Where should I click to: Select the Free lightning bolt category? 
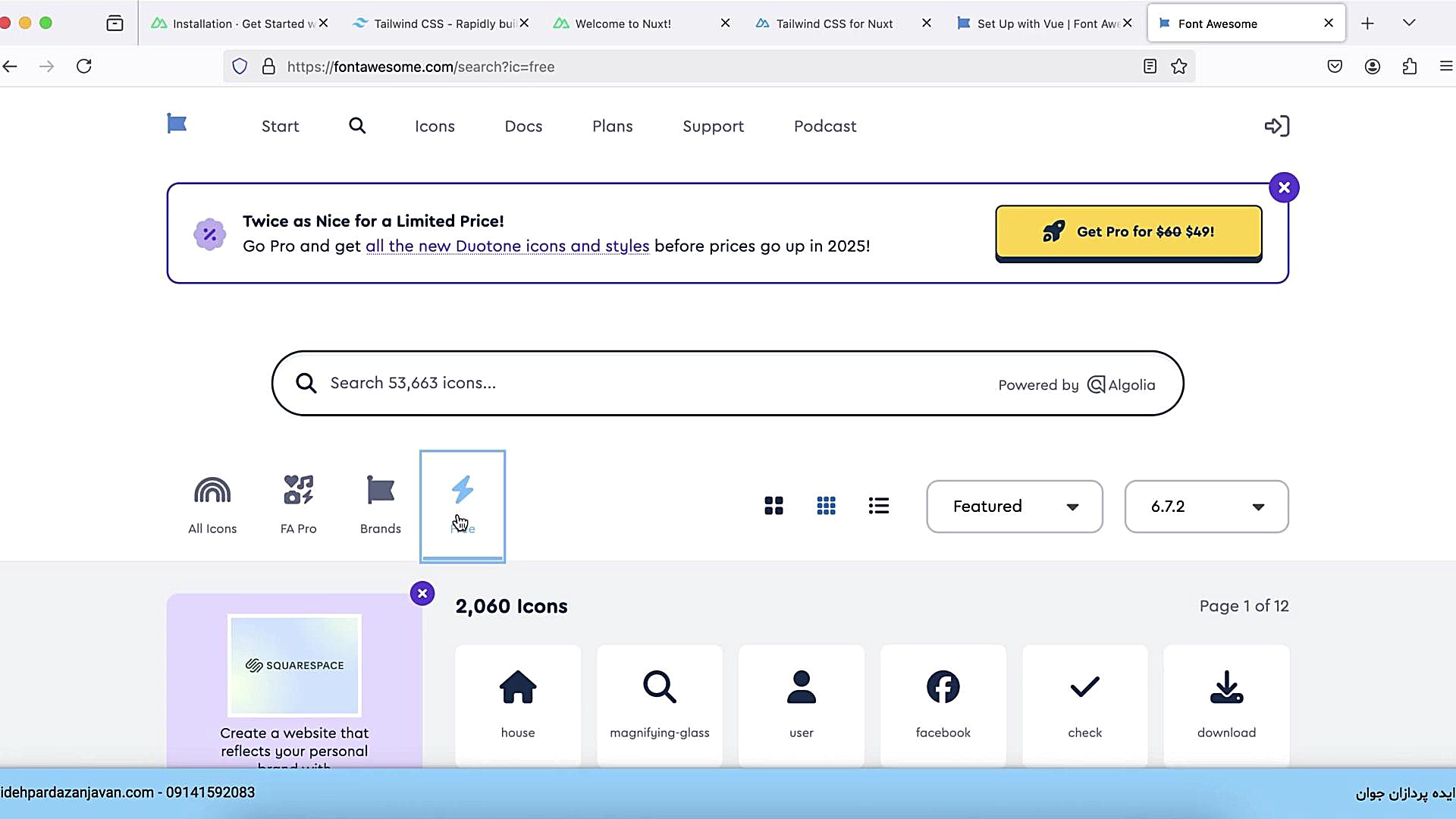tap(463, 506)
